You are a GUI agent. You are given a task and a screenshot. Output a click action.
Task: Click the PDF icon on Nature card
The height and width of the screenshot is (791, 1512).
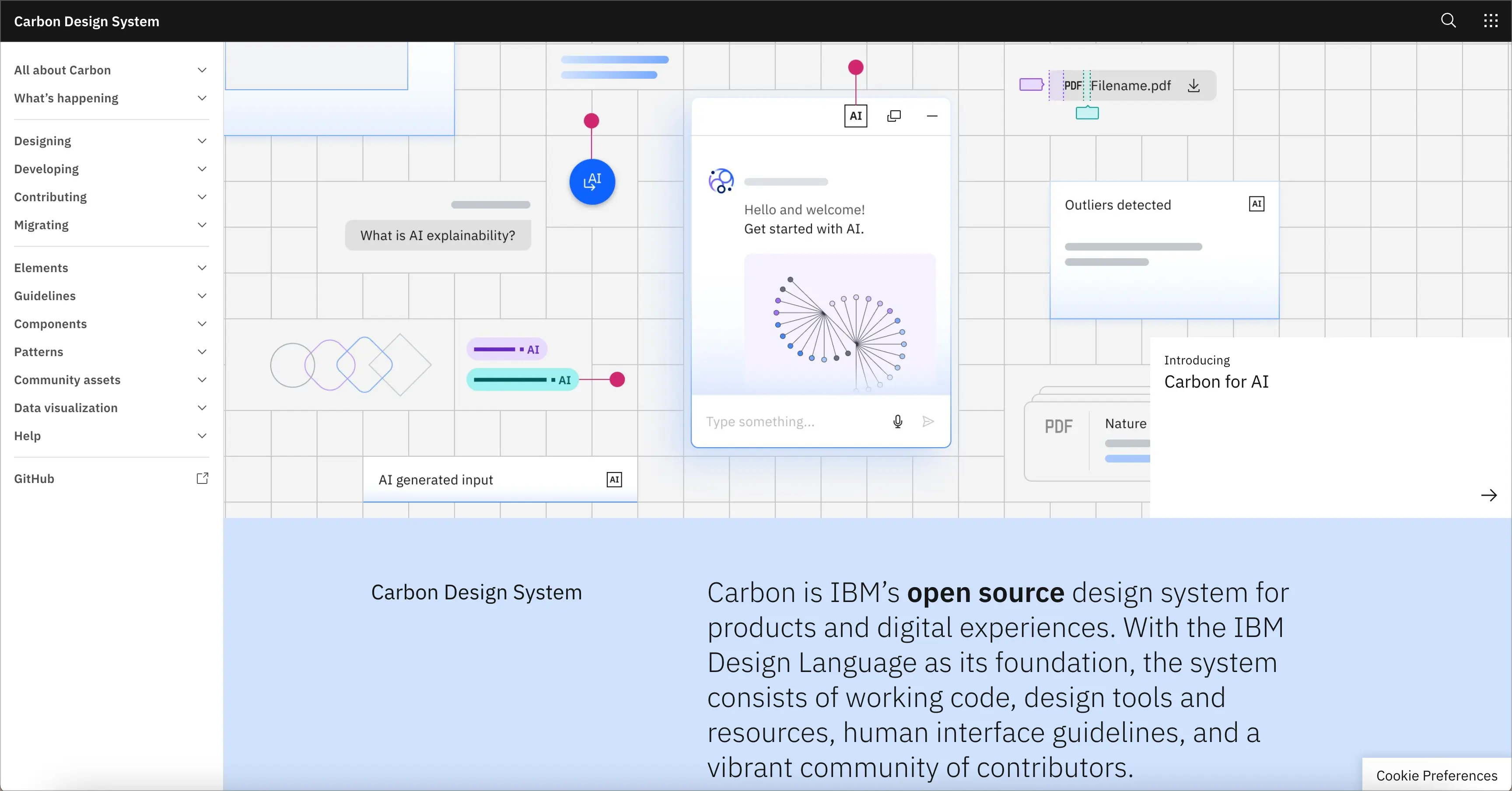coord(1058,426)
